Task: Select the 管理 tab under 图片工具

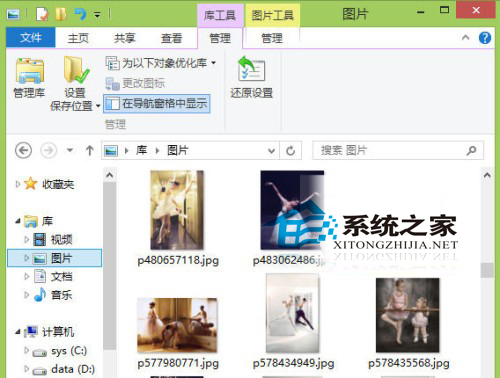Action: pos(272,38)
